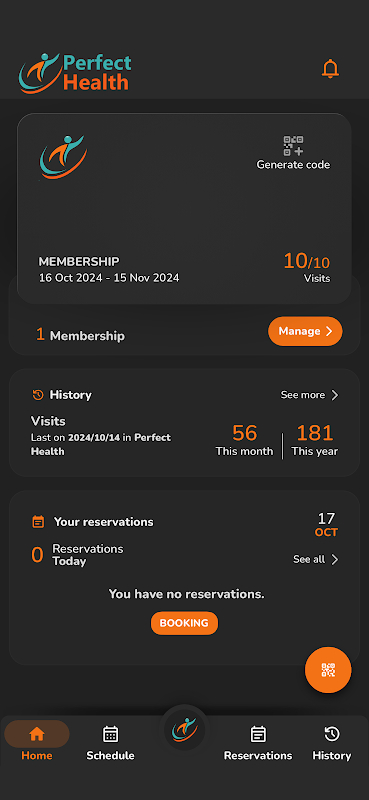Open the Home tab
This screenshot has width=369, height=800.
pos(37,741)
